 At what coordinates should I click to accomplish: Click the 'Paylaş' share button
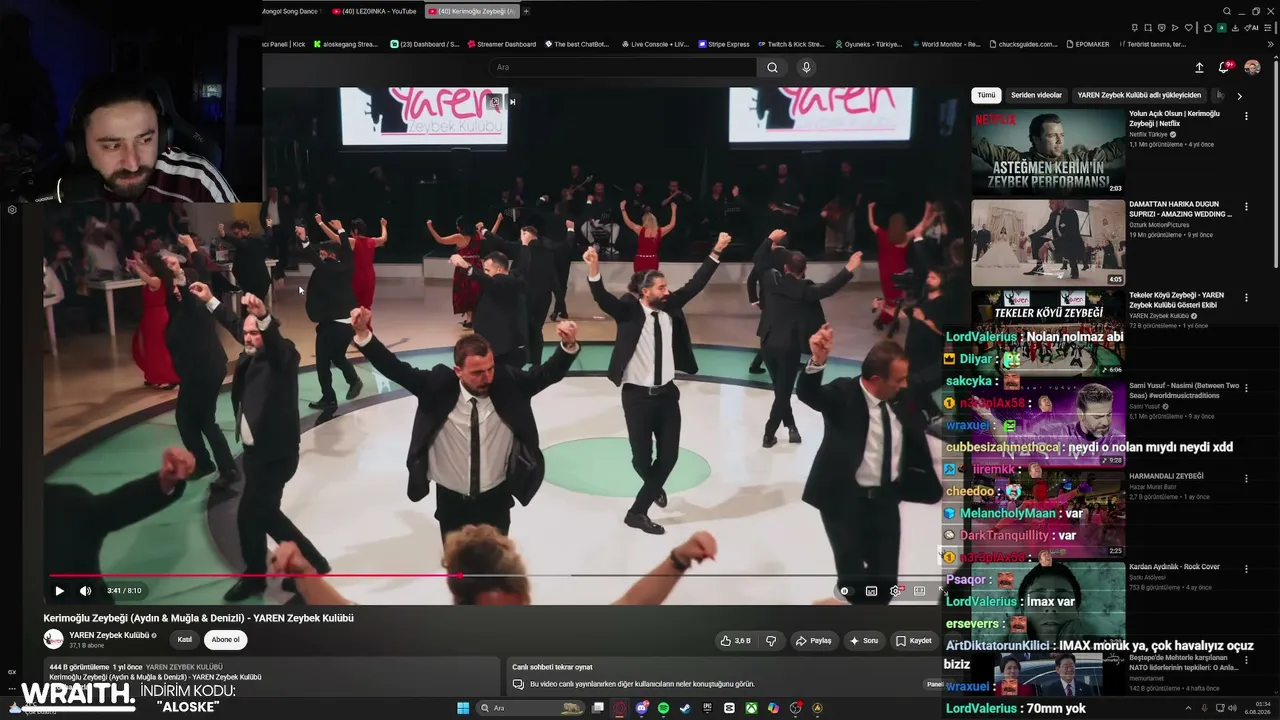(x=813, y=641)
